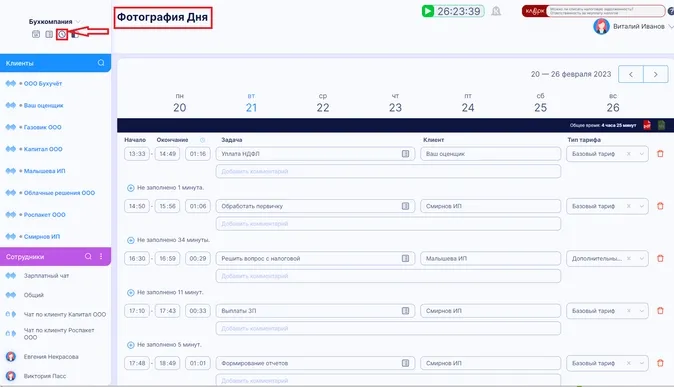Click the Клерк news banner

(594, 11)
